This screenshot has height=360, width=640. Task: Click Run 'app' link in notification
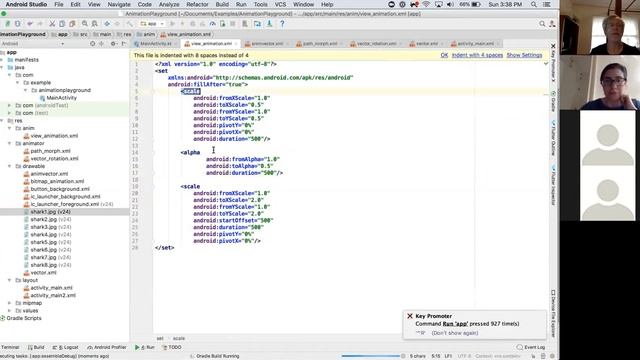tap(455, 324)
